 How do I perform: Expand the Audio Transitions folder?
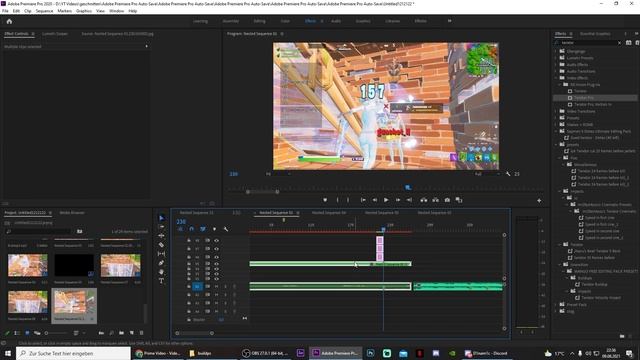[556, 71]
